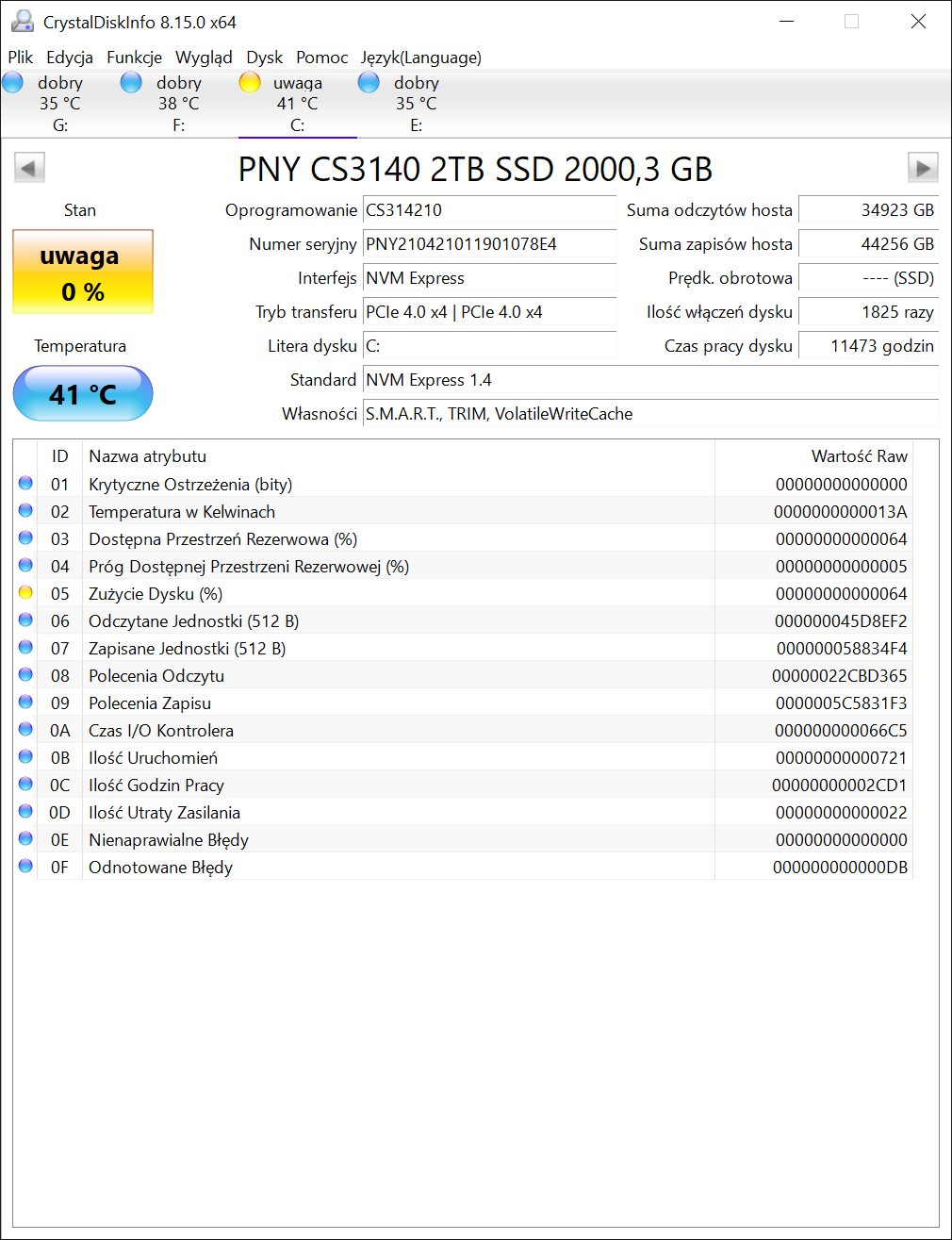
Task: Click the right arrow to view next disk
Action: click(x=923, y=167)
